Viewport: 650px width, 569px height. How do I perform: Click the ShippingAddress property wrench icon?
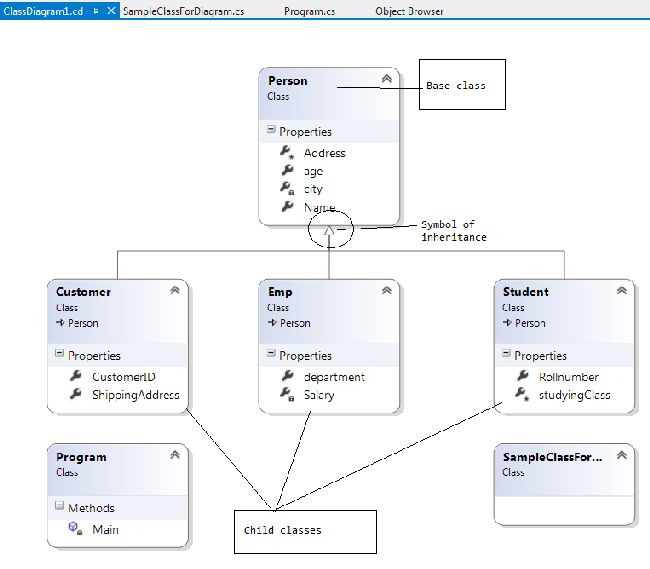[75, 394]
